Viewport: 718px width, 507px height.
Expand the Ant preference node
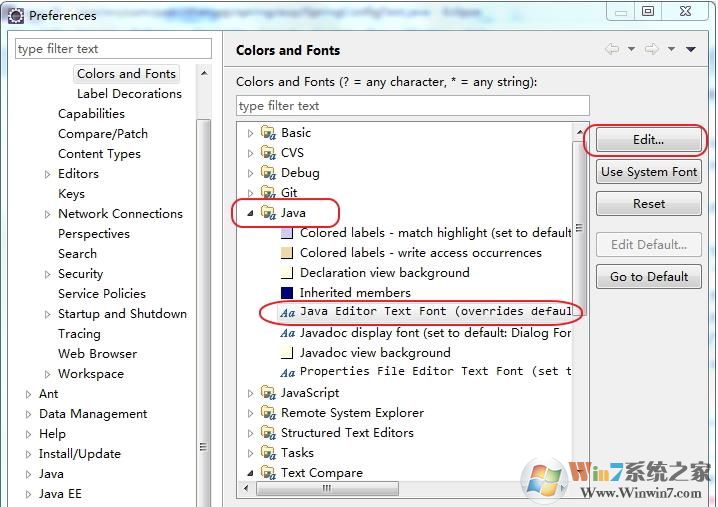[28, 394]
